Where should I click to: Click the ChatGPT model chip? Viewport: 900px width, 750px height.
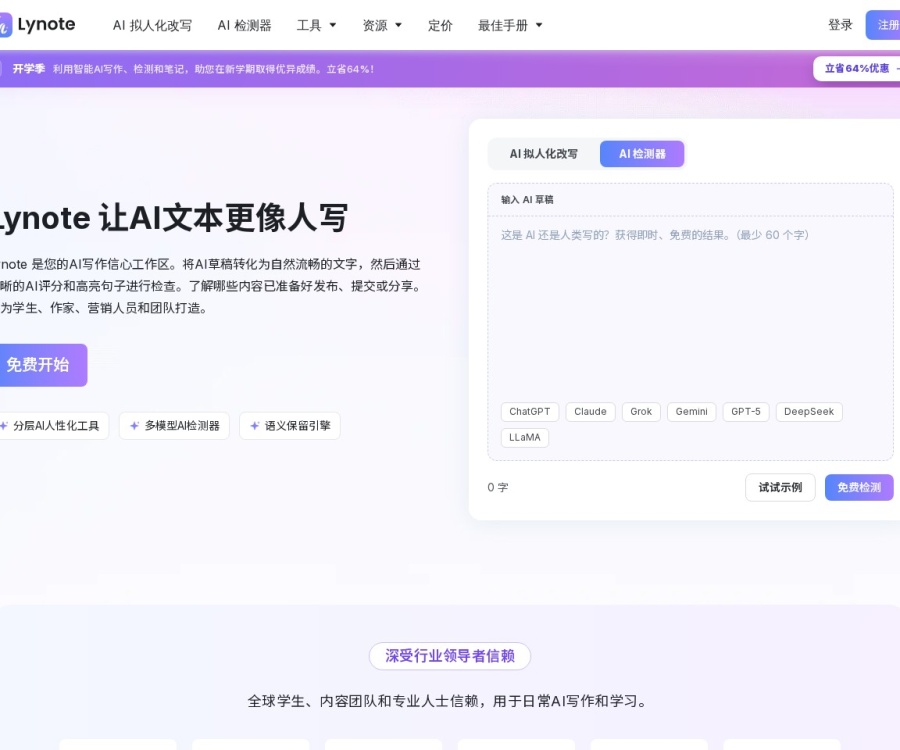pyautogui.click(x=530, y=411)
